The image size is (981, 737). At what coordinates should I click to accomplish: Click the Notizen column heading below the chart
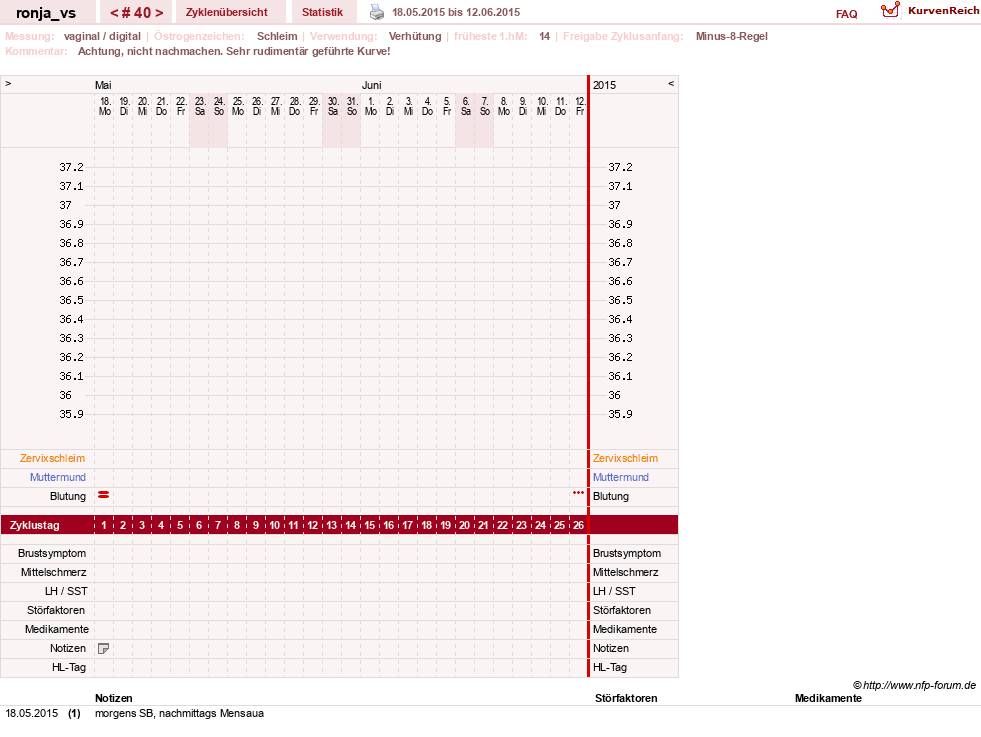pos(113,698)
